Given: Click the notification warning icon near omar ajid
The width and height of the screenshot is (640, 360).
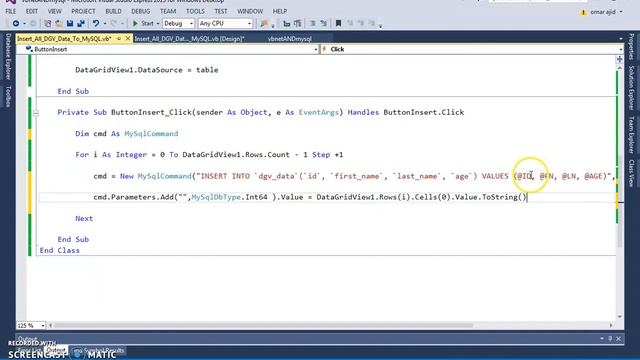Looking at the screenshot, I should (x=583, y=12).
